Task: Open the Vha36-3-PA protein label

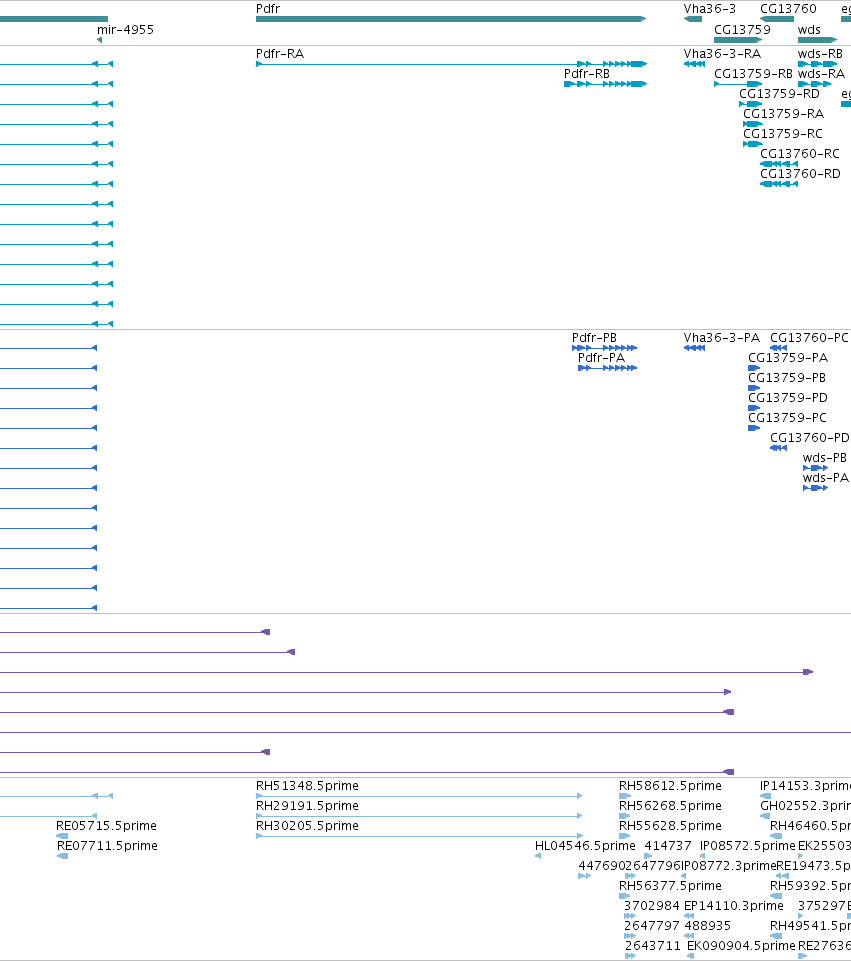Action: click(721, 338)
